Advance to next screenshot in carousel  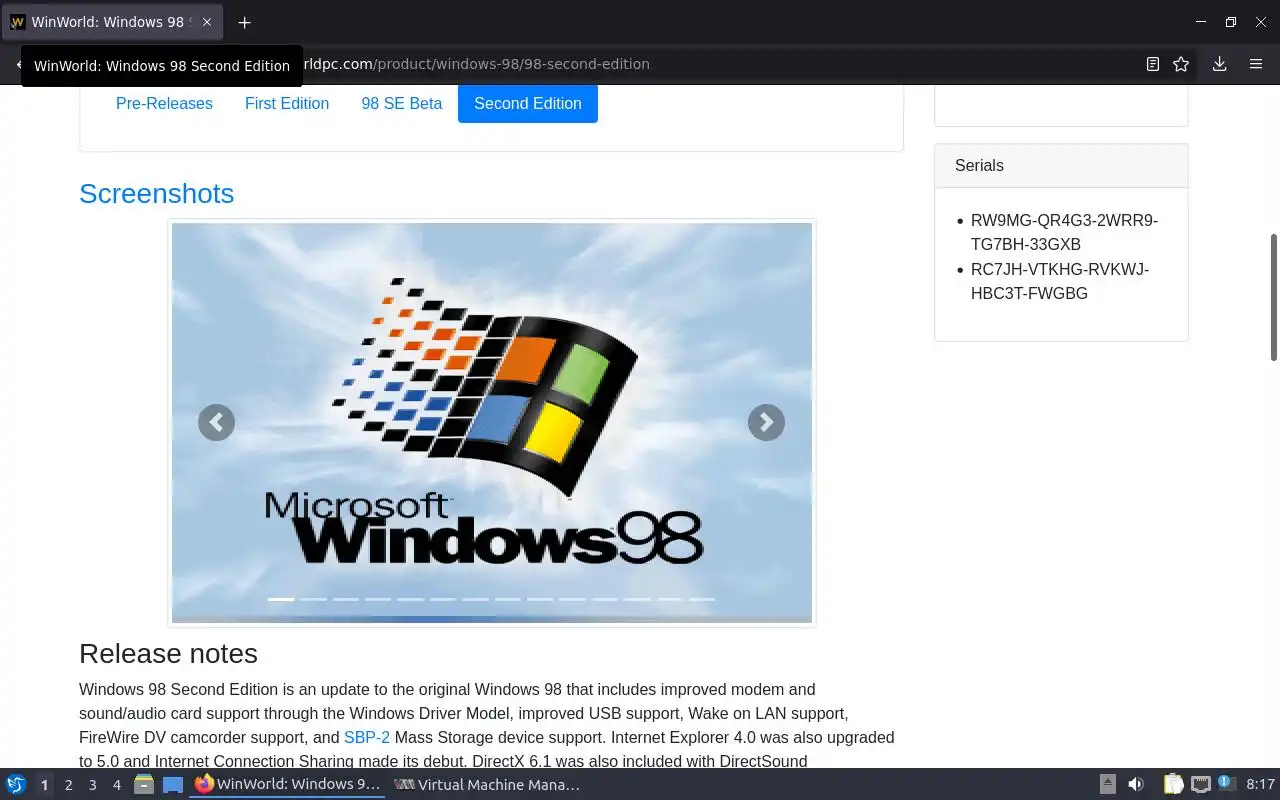766,422
